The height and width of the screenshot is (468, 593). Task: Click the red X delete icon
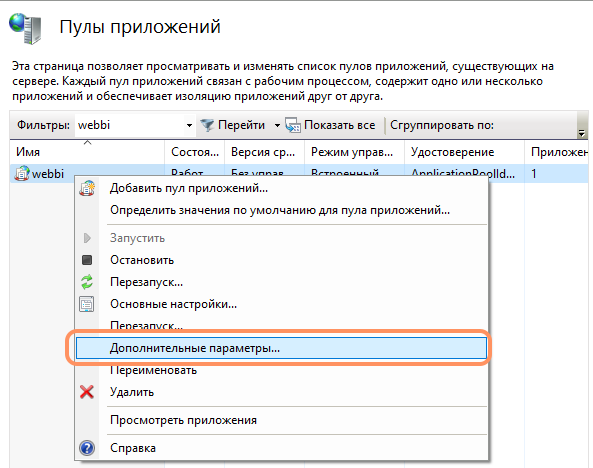coord(87,392)
